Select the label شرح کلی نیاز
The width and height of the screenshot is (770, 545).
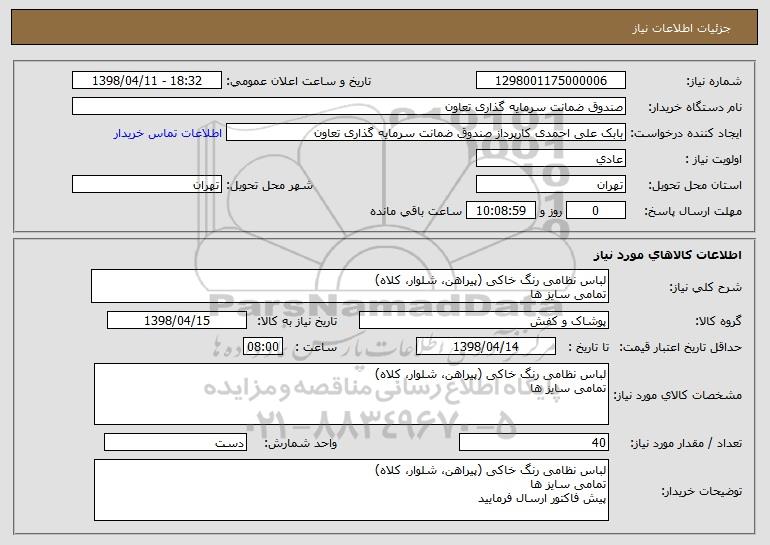pos(706,287)
